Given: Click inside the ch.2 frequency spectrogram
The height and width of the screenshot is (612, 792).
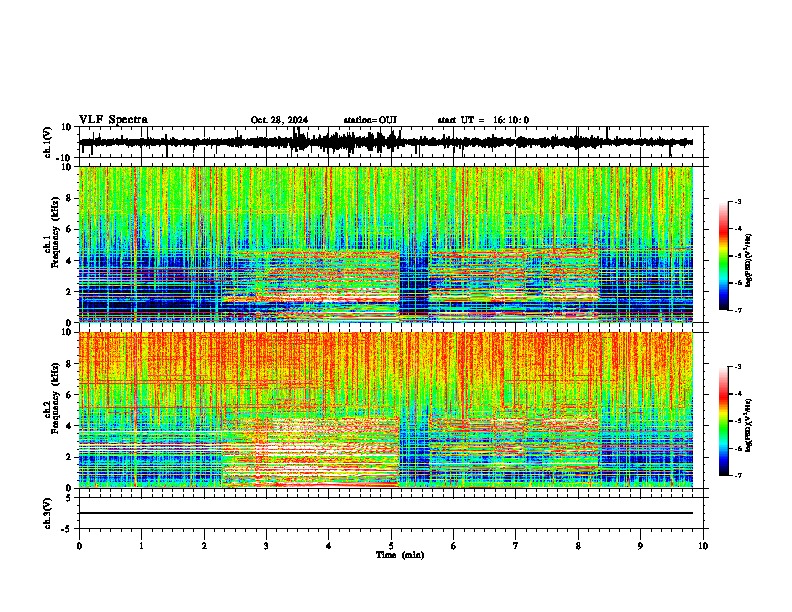Looking at the screenshot, I should pyautogui.click(x=385, y=410).
